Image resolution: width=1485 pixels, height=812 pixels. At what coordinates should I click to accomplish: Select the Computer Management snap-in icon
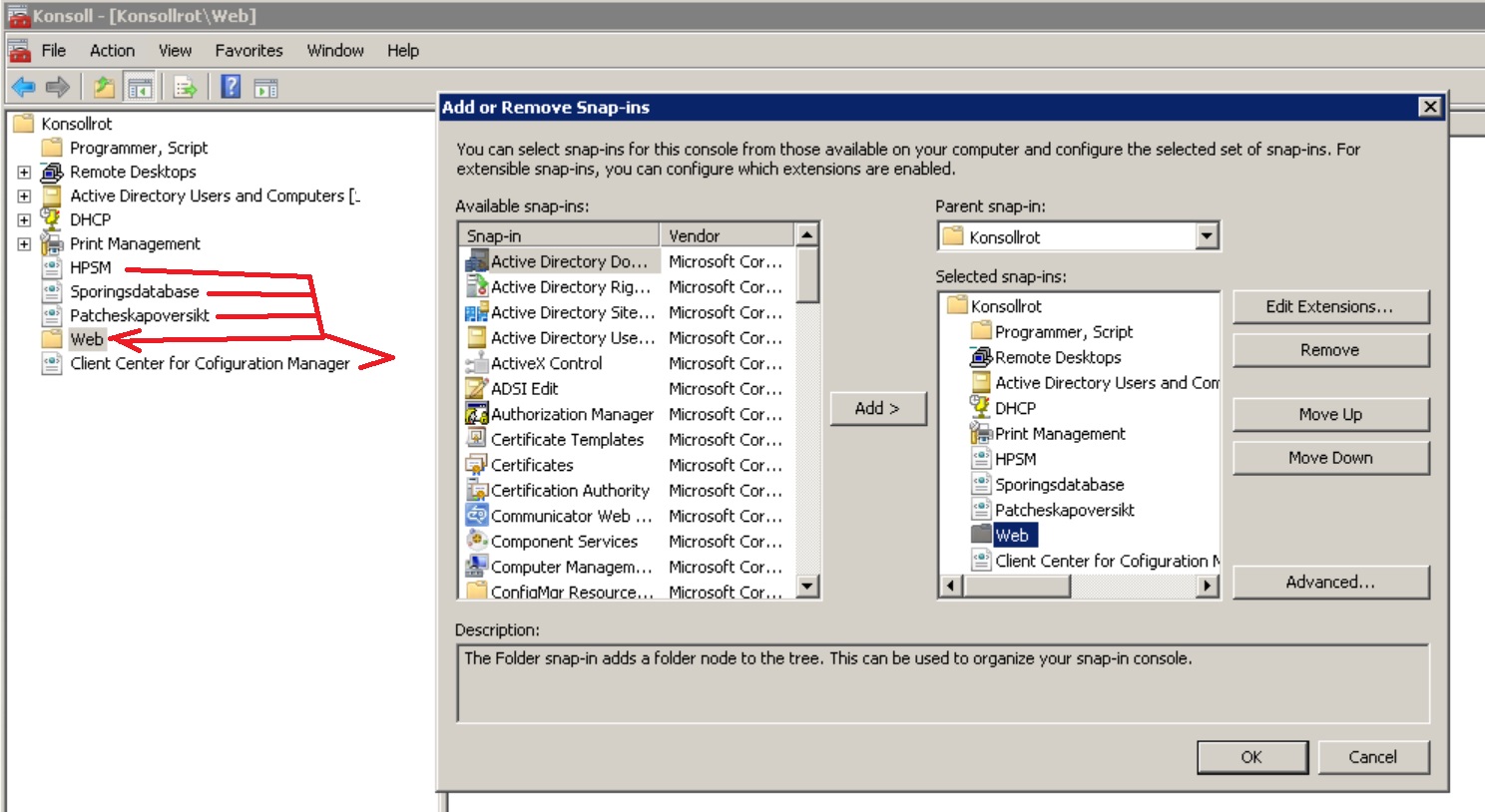(x=477, y=567)
